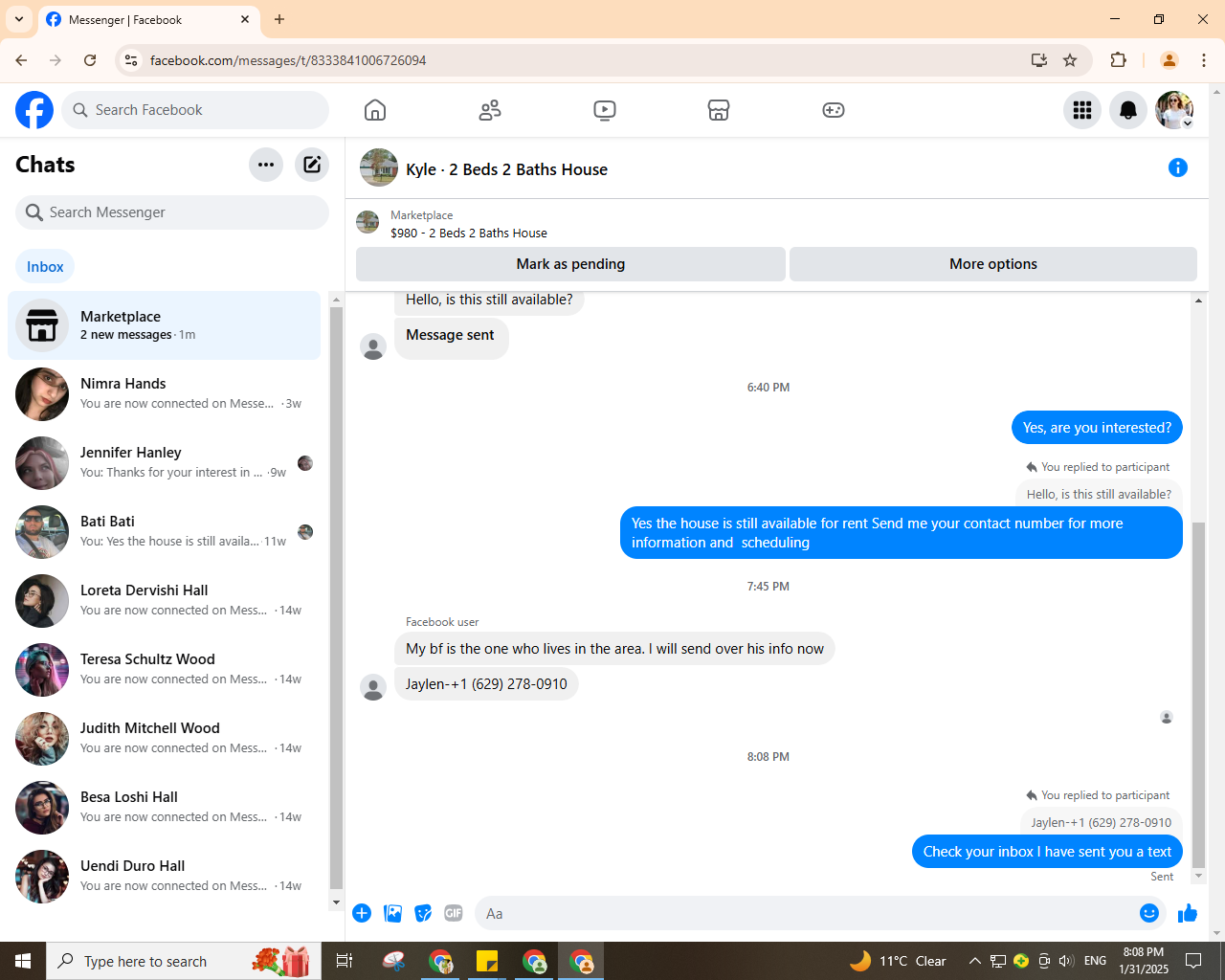Click the Jaylen phone number message
Viewport: 1225px width, 980px height.
[x=486, y=684]
